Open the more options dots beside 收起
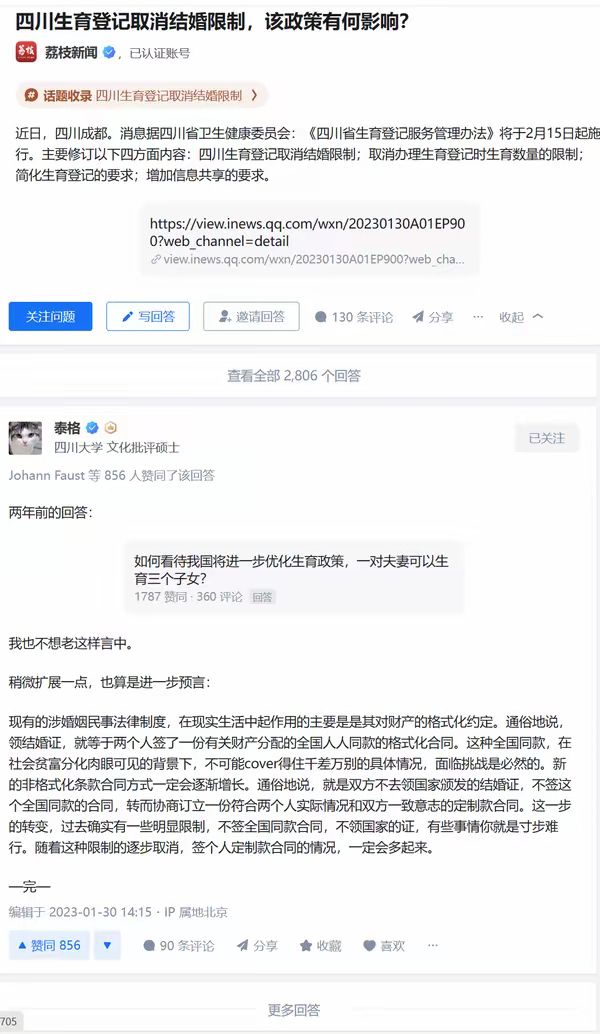The image size is (600, 1034). click(478, 317)
